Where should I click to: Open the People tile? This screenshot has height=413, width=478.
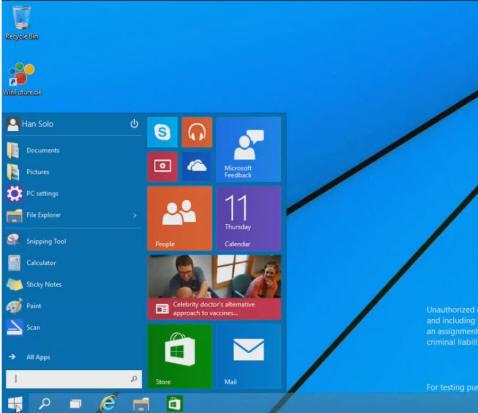coord(180,218)
